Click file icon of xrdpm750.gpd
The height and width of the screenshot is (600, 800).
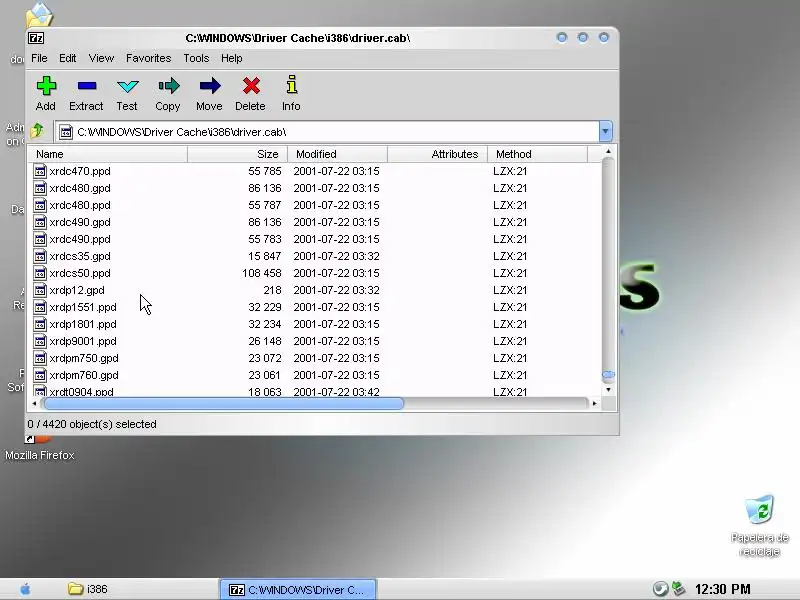click(x=40, y=358)
